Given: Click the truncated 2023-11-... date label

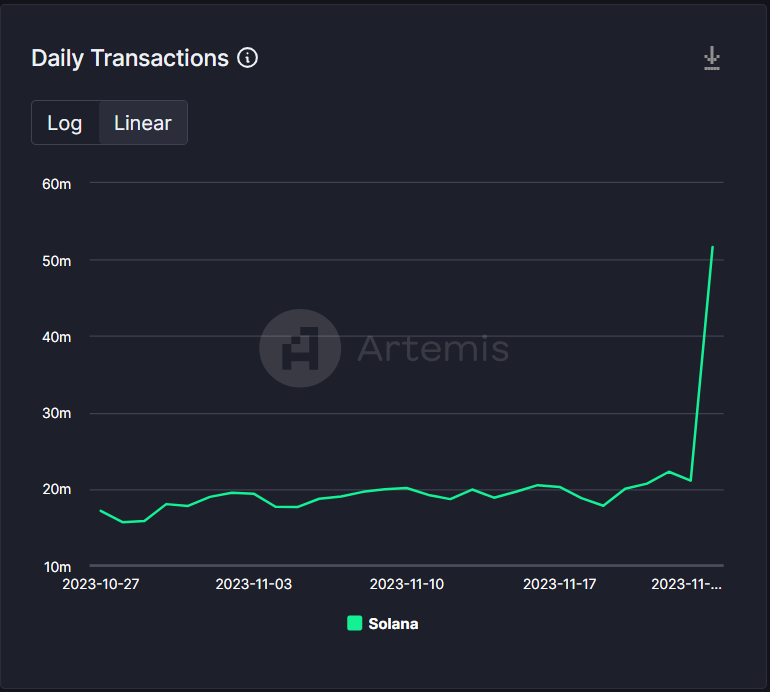Looking at the screenshot, I should click(x=687, y=584).
